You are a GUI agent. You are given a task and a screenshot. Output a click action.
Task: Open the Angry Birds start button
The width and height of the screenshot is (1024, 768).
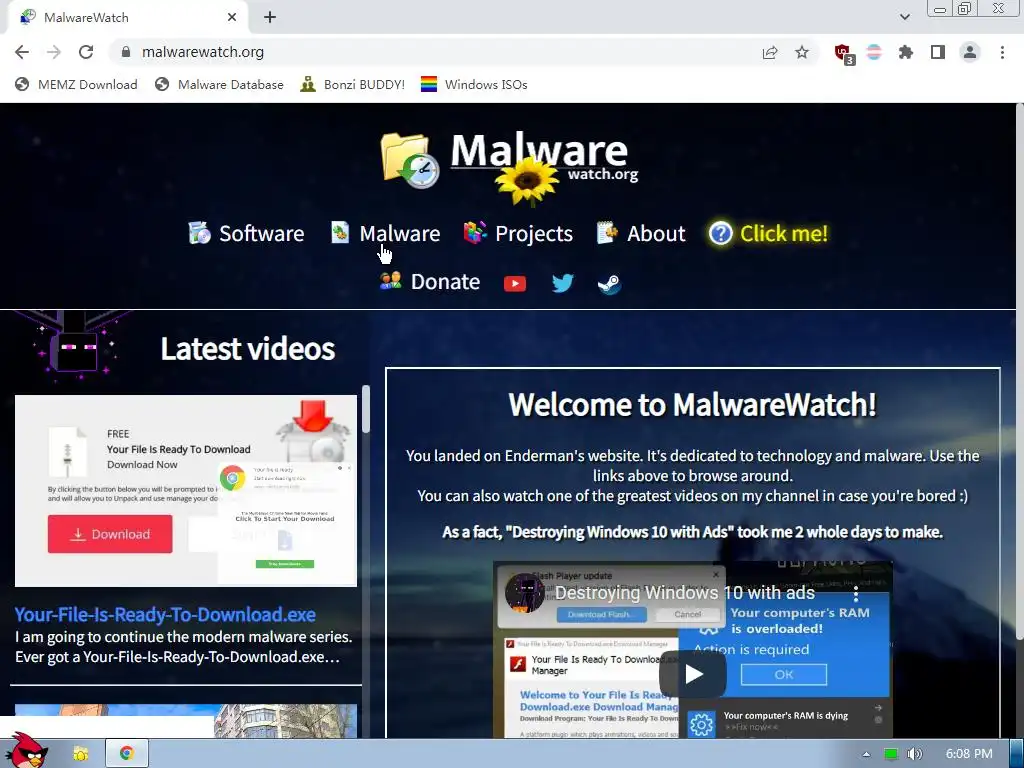click(25, 751)
